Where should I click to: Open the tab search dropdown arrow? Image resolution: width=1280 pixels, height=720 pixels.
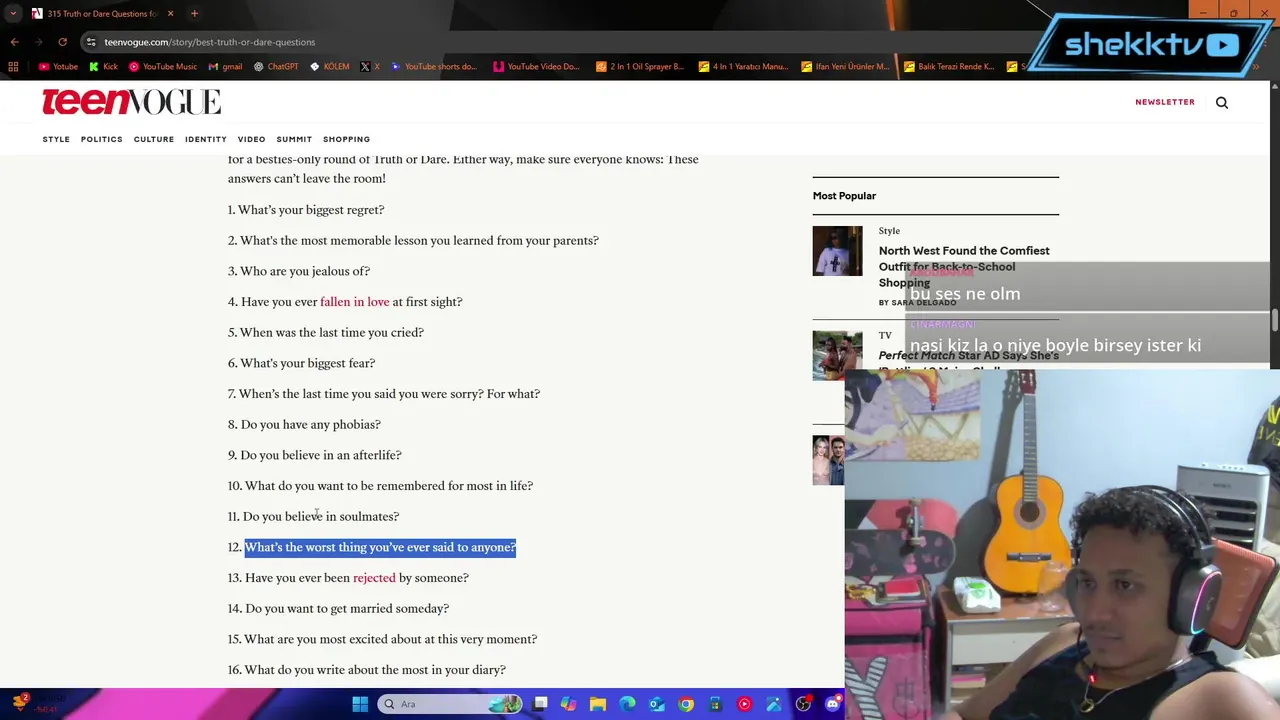tap(13, 13)
